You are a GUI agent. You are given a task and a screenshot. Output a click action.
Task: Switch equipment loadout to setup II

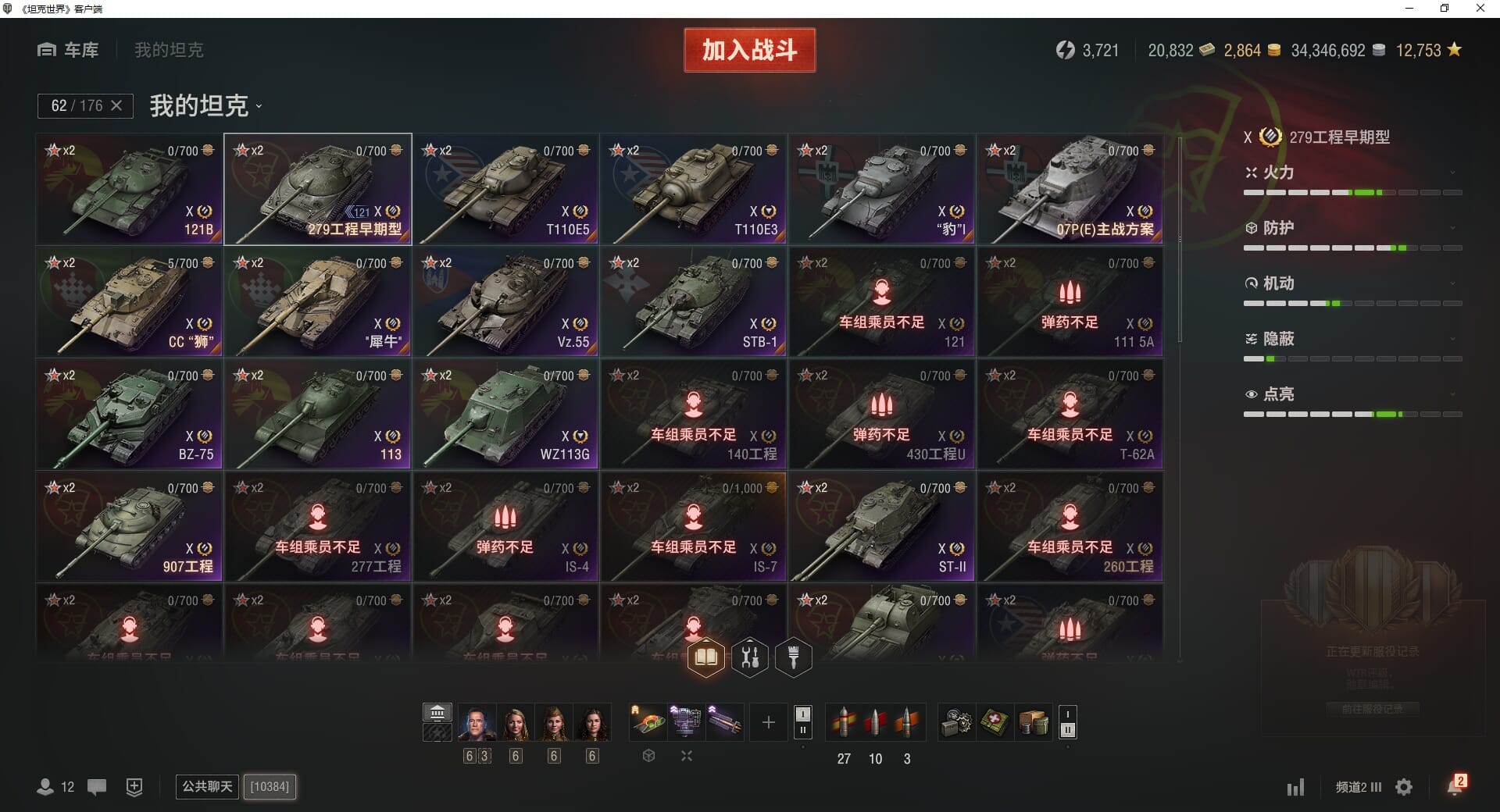click(x=802, y=731)
